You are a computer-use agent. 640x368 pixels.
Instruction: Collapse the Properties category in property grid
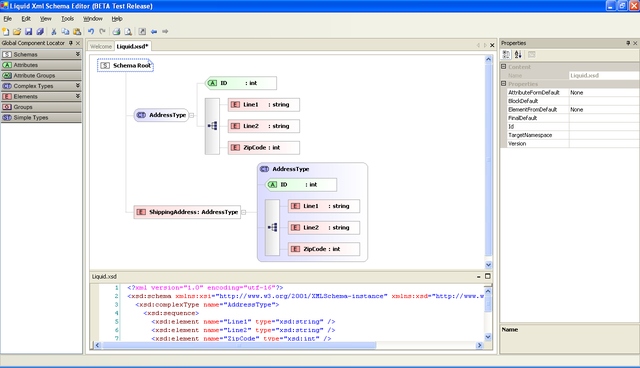pos(504,84)
